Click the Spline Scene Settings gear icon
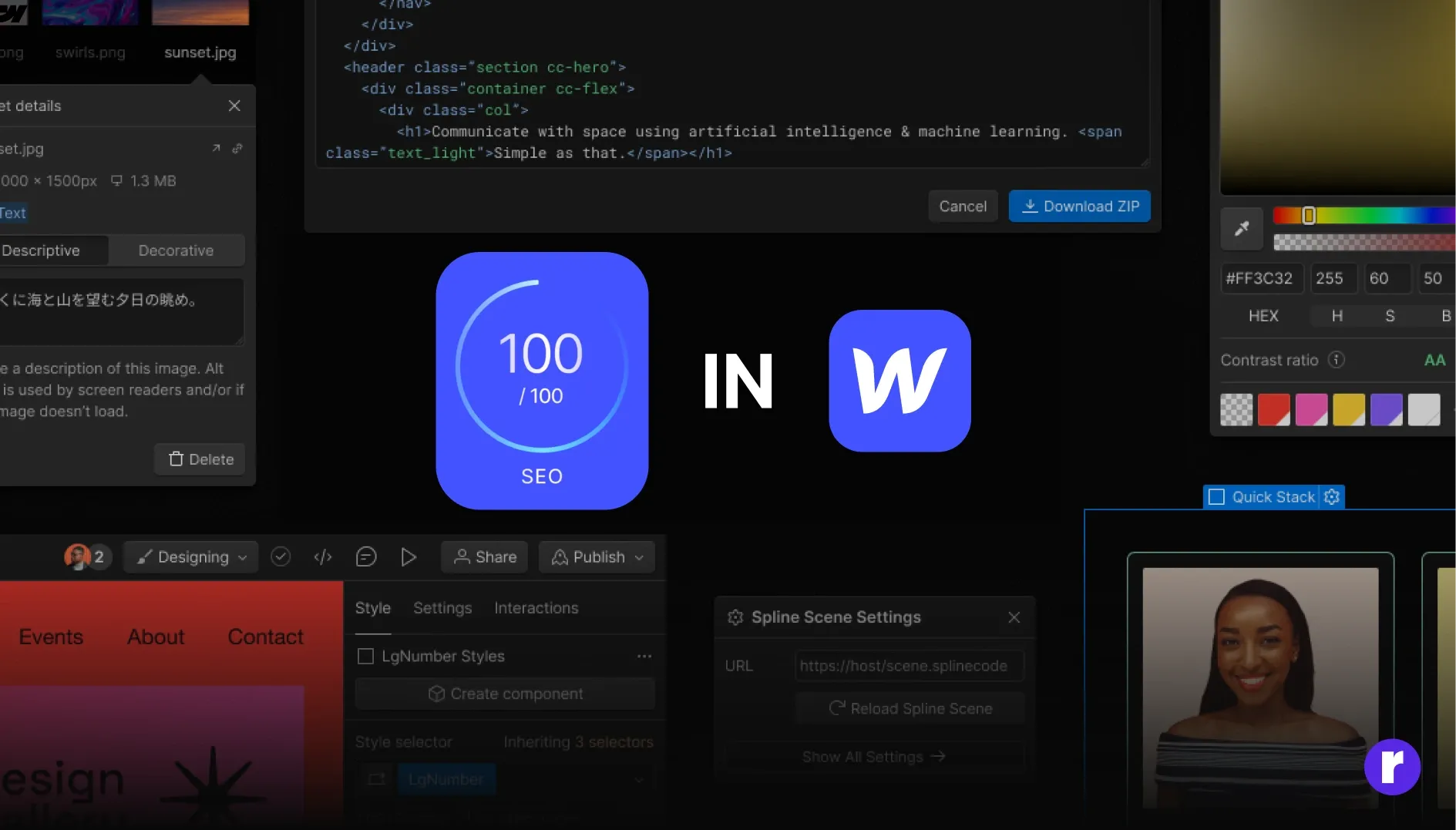1456x830 pixels. (735, 617)
